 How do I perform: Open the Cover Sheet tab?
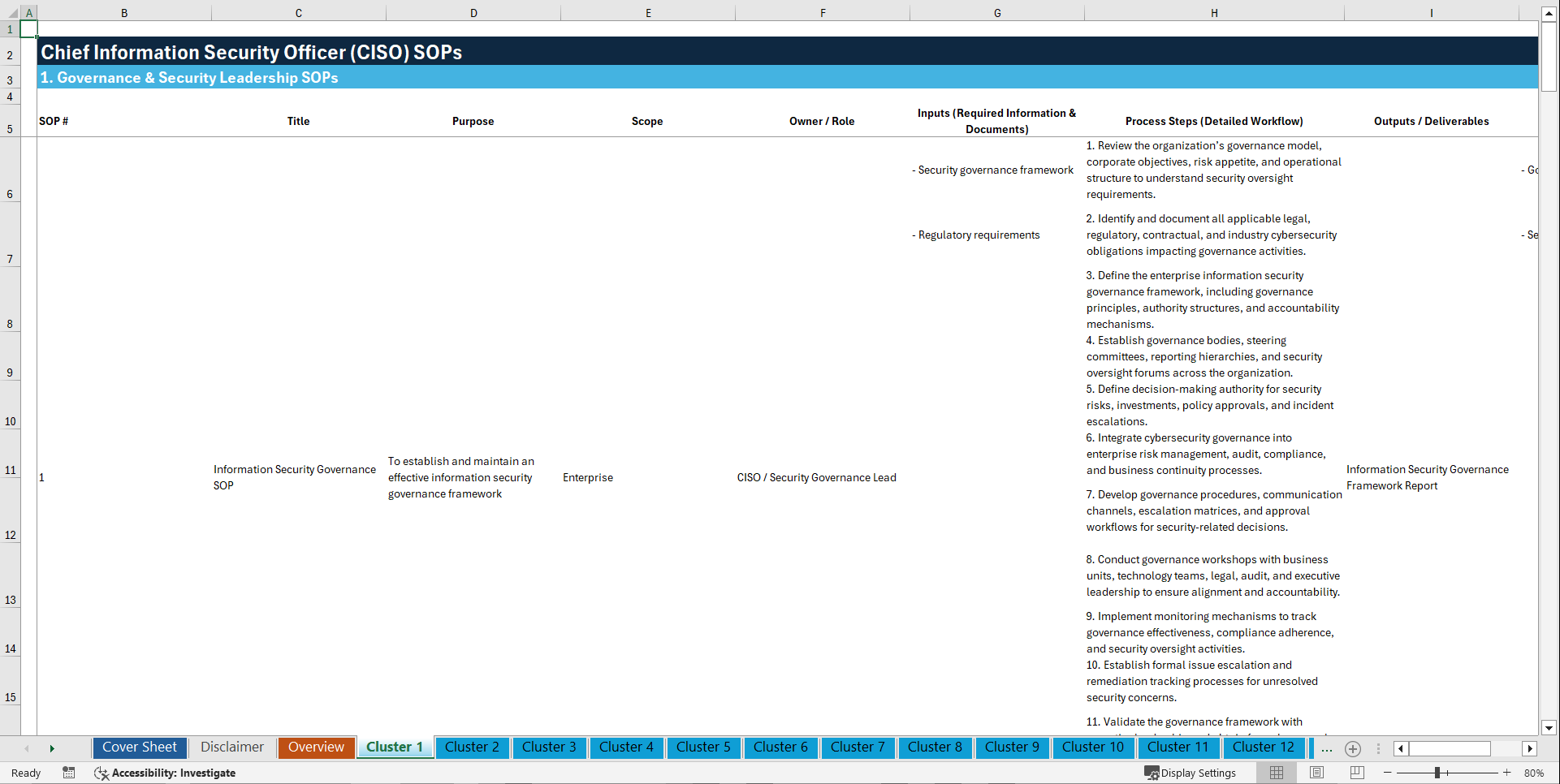140,747
